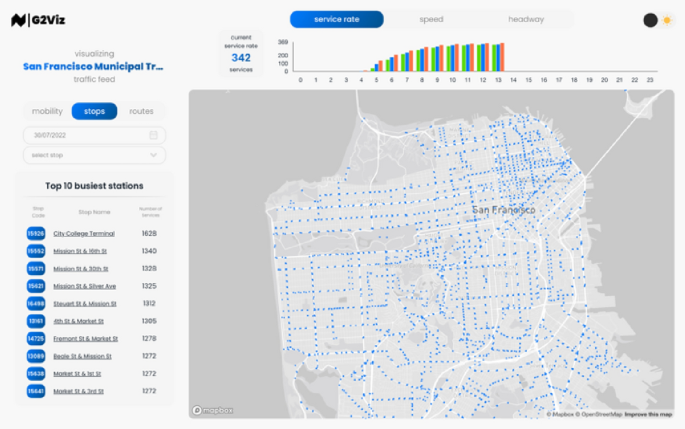Open City College Terminal station link

click(x=84, y=233)
